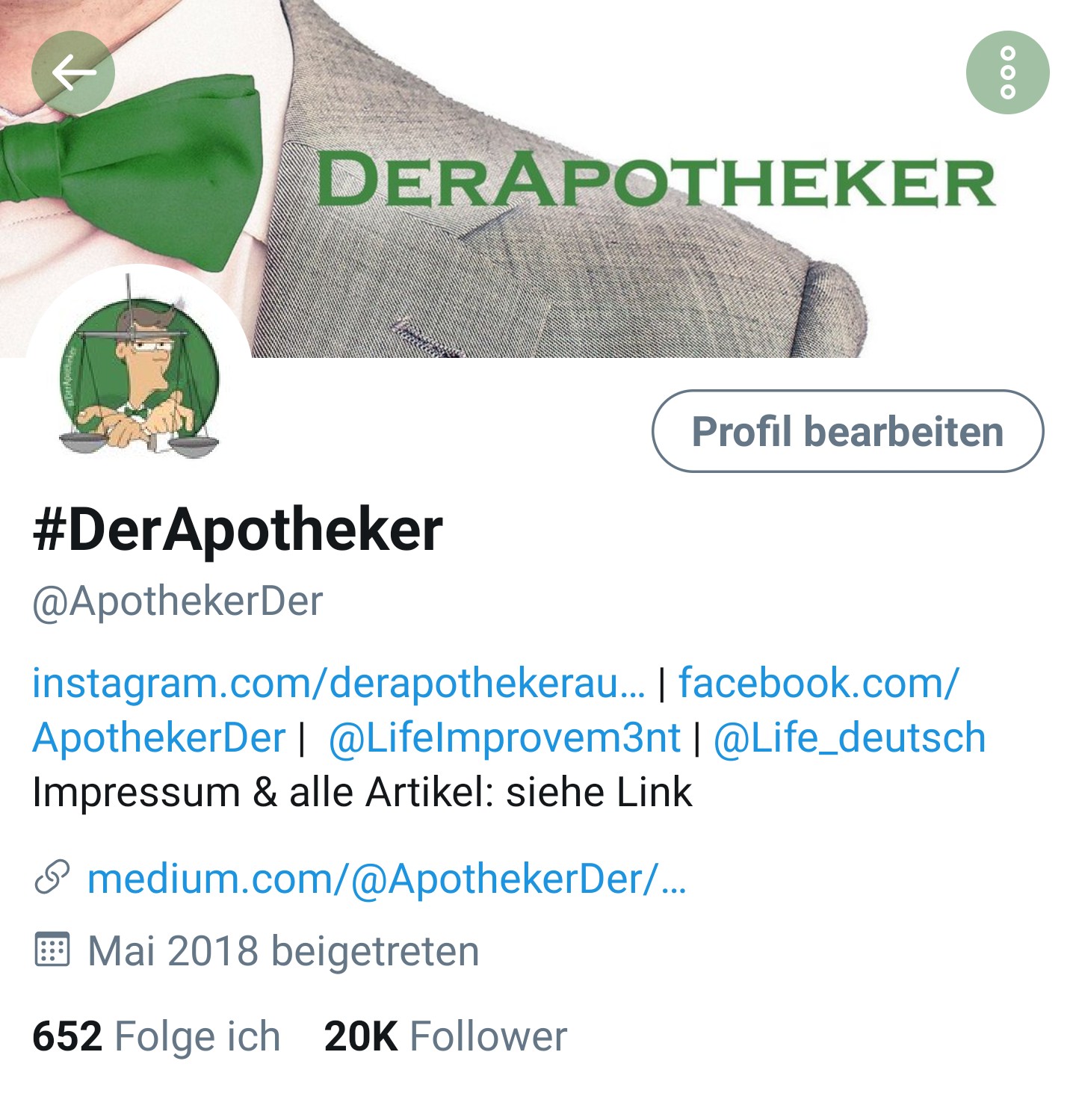
Task: Open the instagram.com/derapothekerau… link
Action: (338, 682)
